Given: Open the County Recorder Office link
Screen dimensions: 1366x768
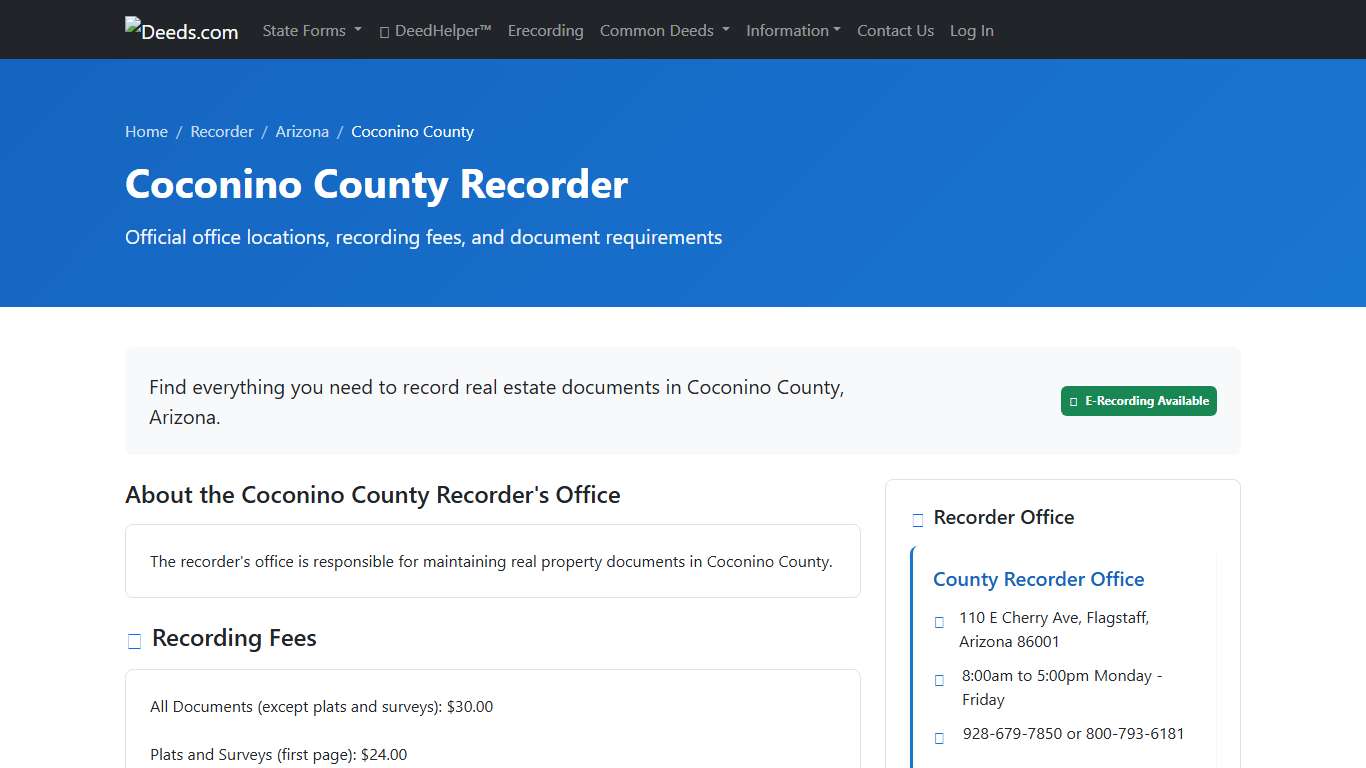Looking at the screenshot, I should (x=1038, y=579).
